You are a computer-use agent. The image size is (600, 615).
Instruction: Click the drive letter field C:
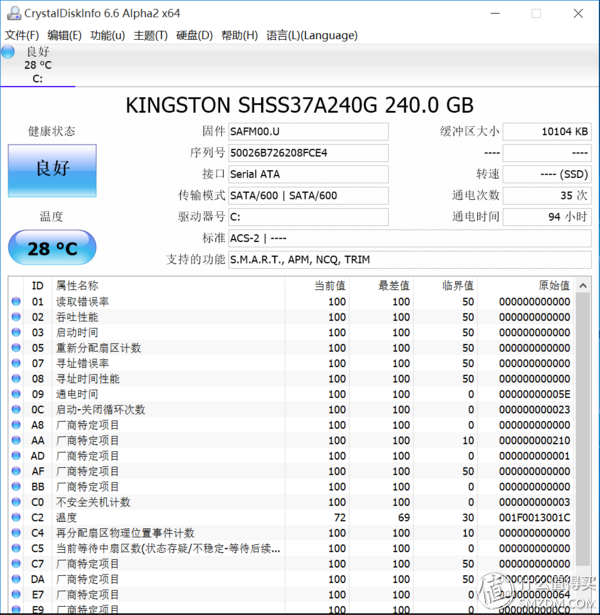coord(308,217)
